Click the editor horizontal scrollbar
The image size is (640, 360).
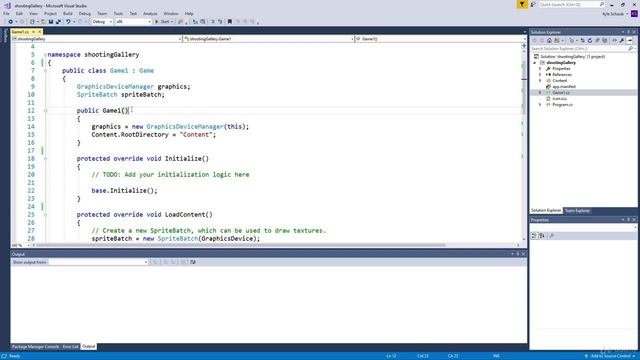point(241,245)
